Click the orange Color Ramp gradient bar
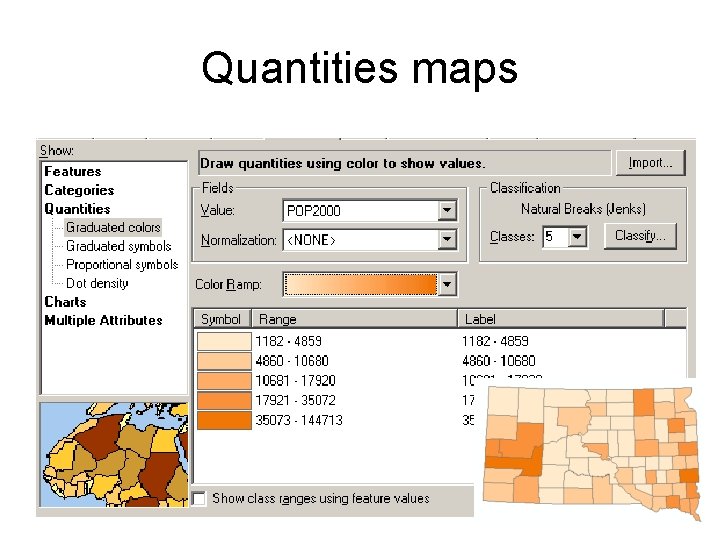Viewport: 720px width, 540px height. (361, 284)
